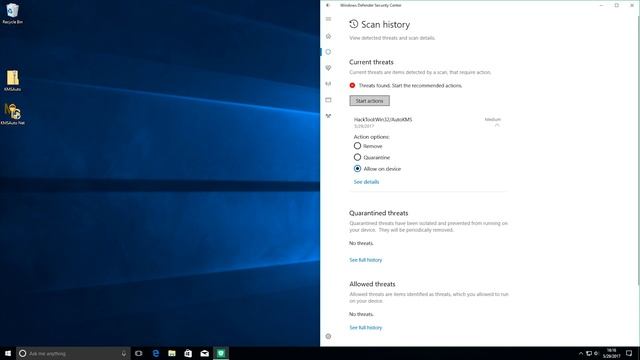Select the Quarantine action option
The width and height of the screenshot is (640, 360).
(371, 157)
